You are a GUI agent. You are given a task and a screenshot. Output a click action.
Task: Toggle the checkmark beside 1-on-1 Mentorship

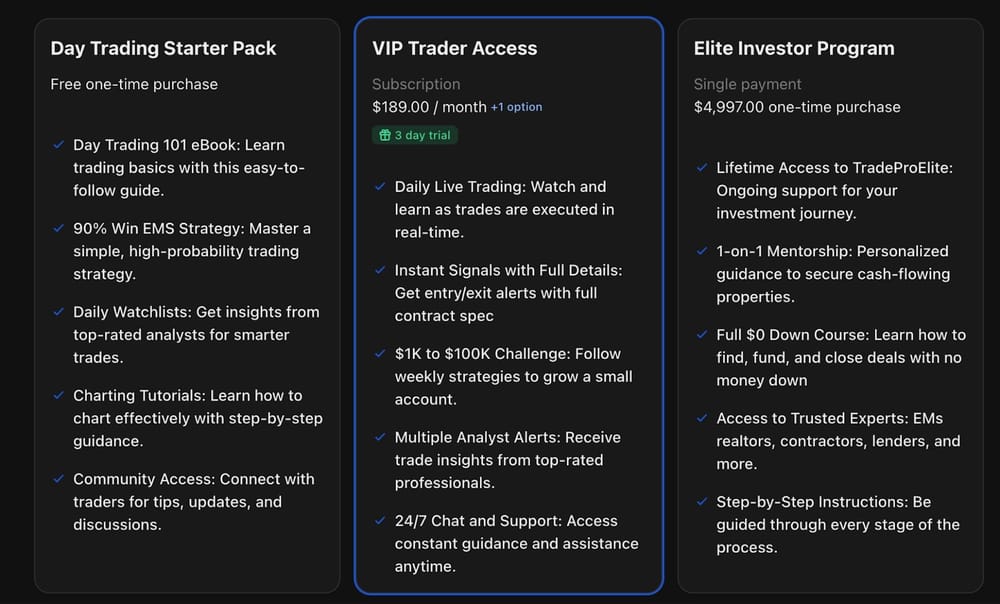700,251
